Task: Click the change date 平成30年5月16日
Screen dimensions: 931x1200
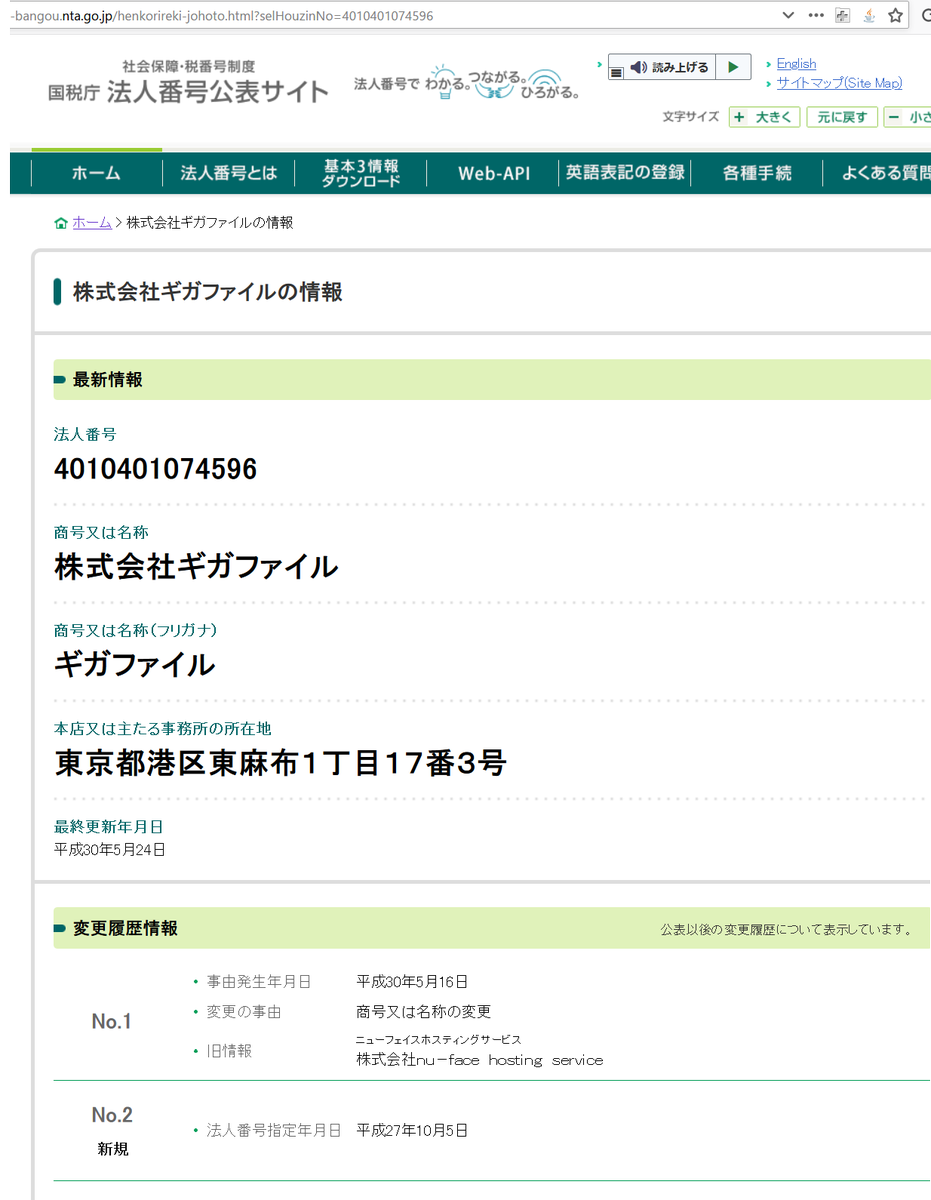Action: point(412,982)
